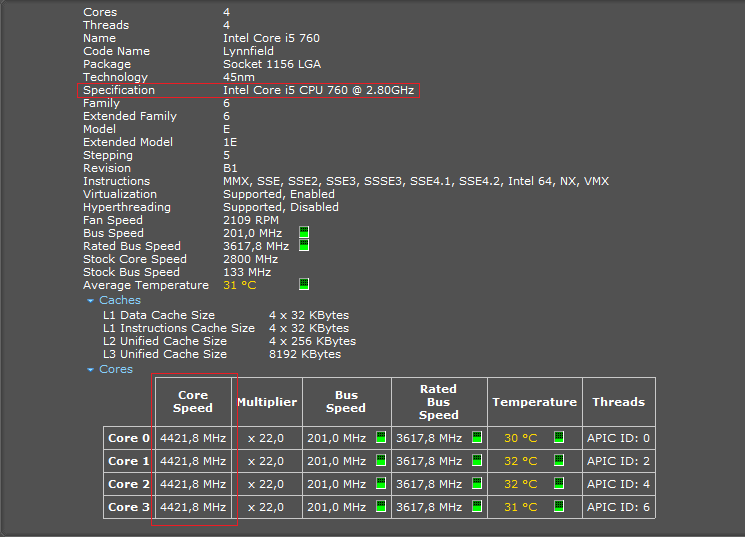Click the APIC ID: 0 cell
745x537 pixels.
(x=619, y=438)
